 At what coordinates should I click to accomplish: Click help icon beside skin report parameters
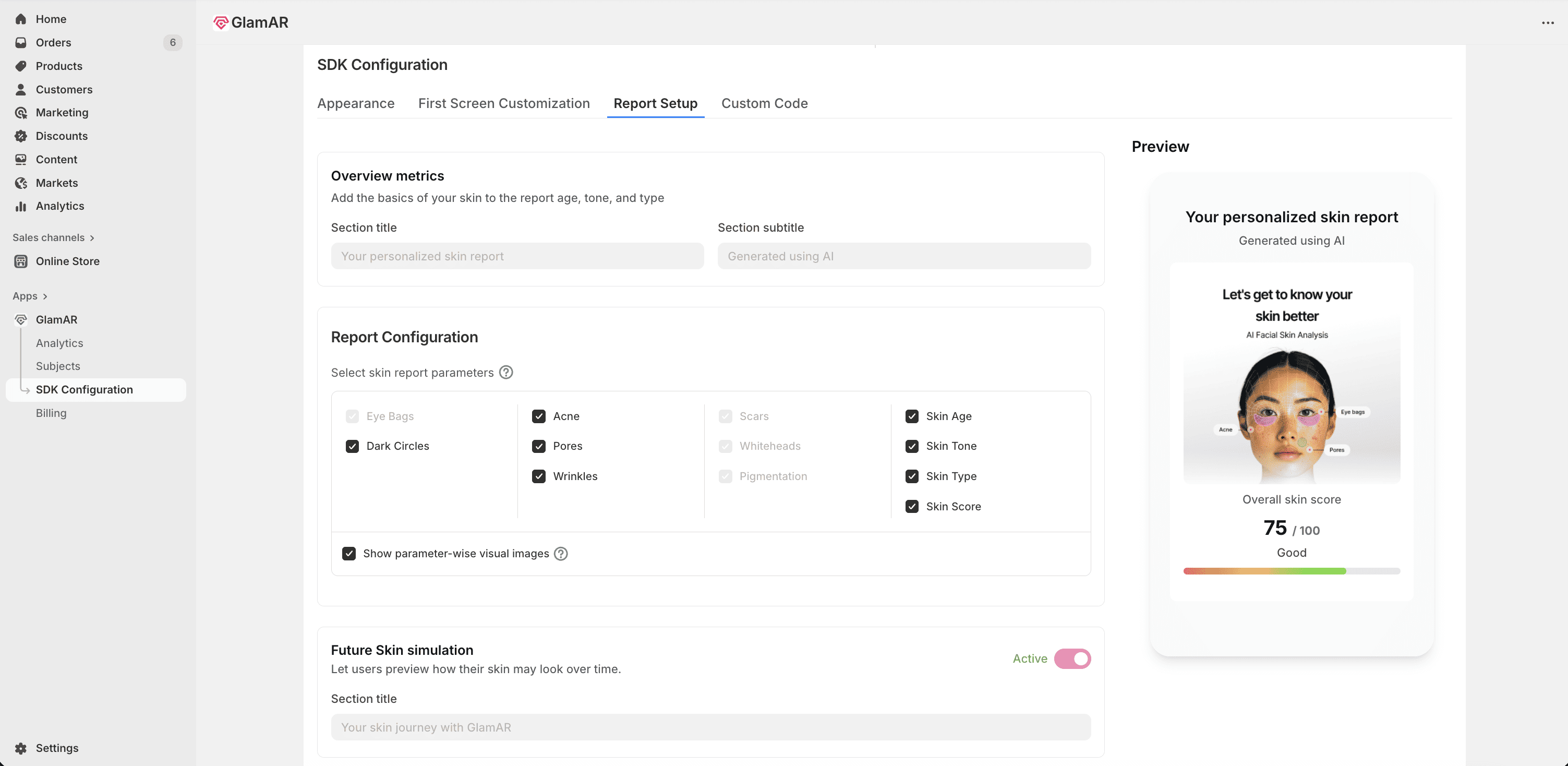506,373
